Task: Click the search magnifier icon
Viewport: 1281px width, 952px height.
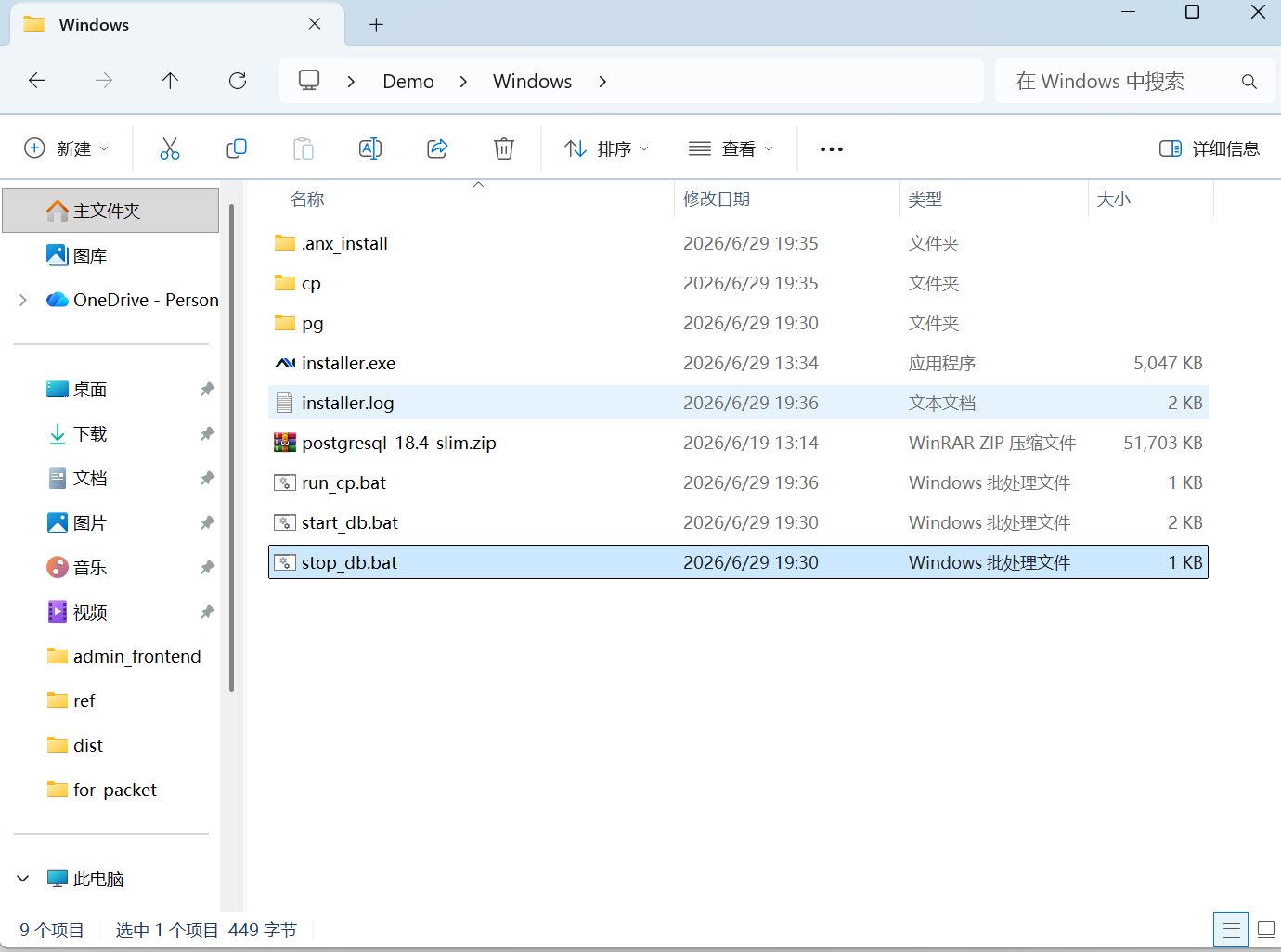Action: (x=1249, y=82)
